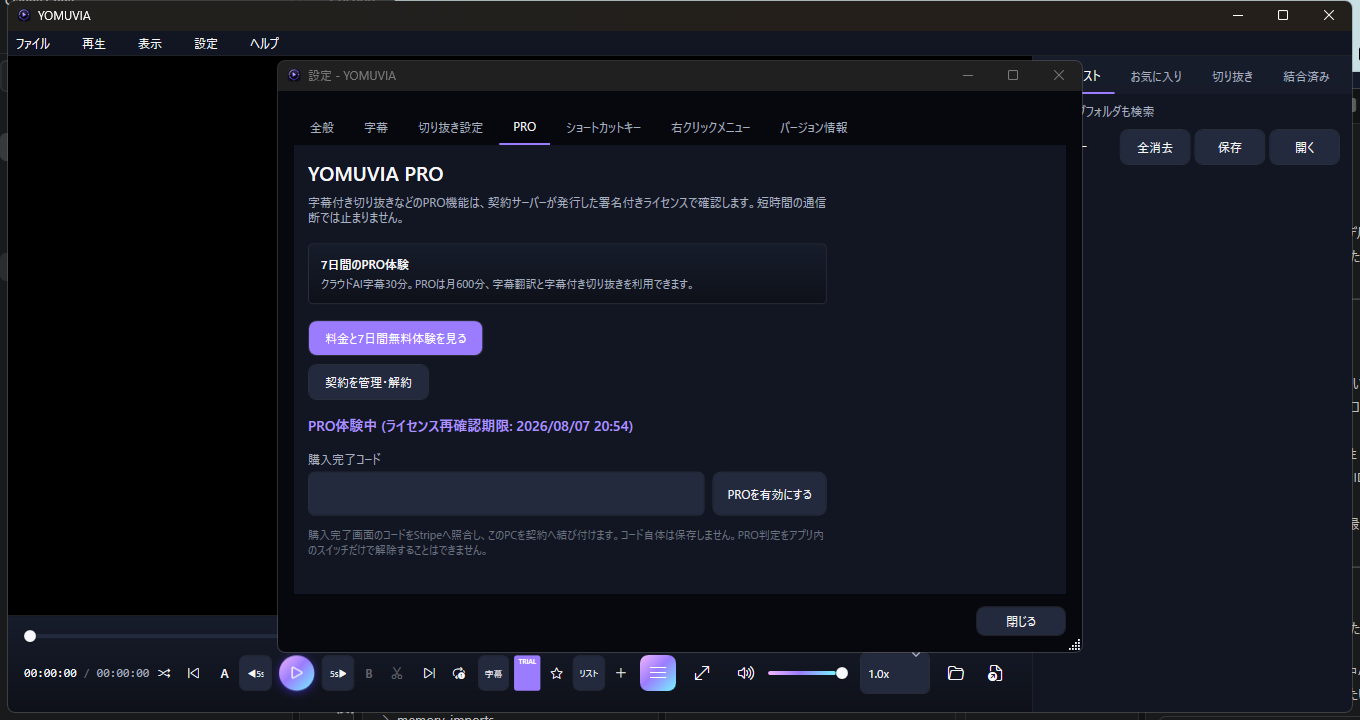Switch to the 字幕 settings tab
1360x720 pixels.
(376, 127)
